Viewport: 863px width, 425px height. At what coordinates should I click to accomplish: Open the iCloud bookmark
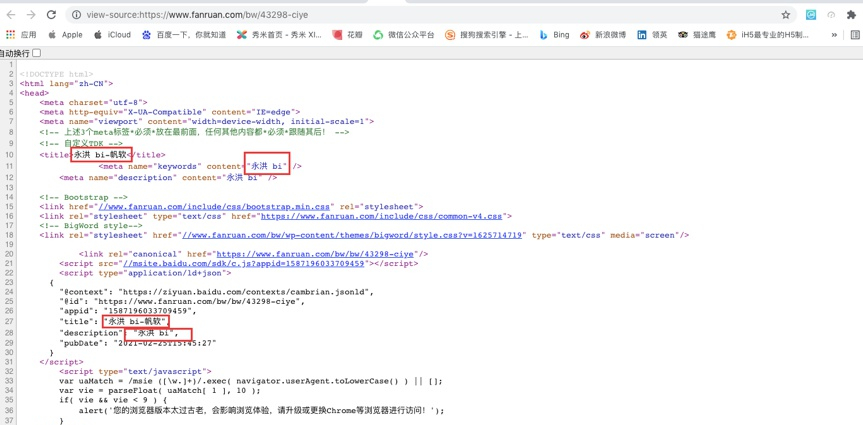(112, 35)
